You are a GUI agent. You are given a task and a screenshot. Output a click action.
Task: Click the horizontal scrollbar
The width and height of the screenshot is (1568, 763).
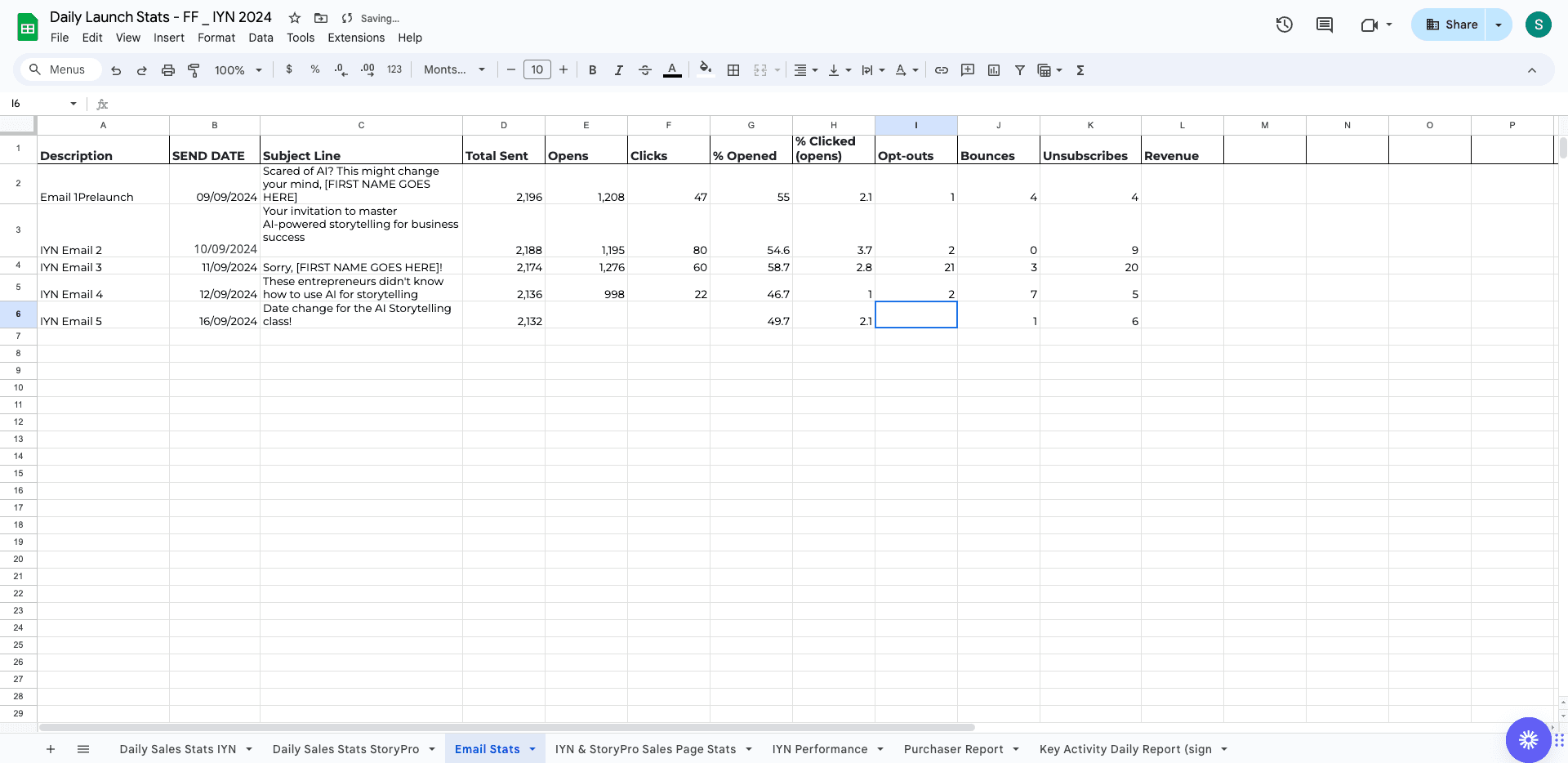tap(507, 727)
